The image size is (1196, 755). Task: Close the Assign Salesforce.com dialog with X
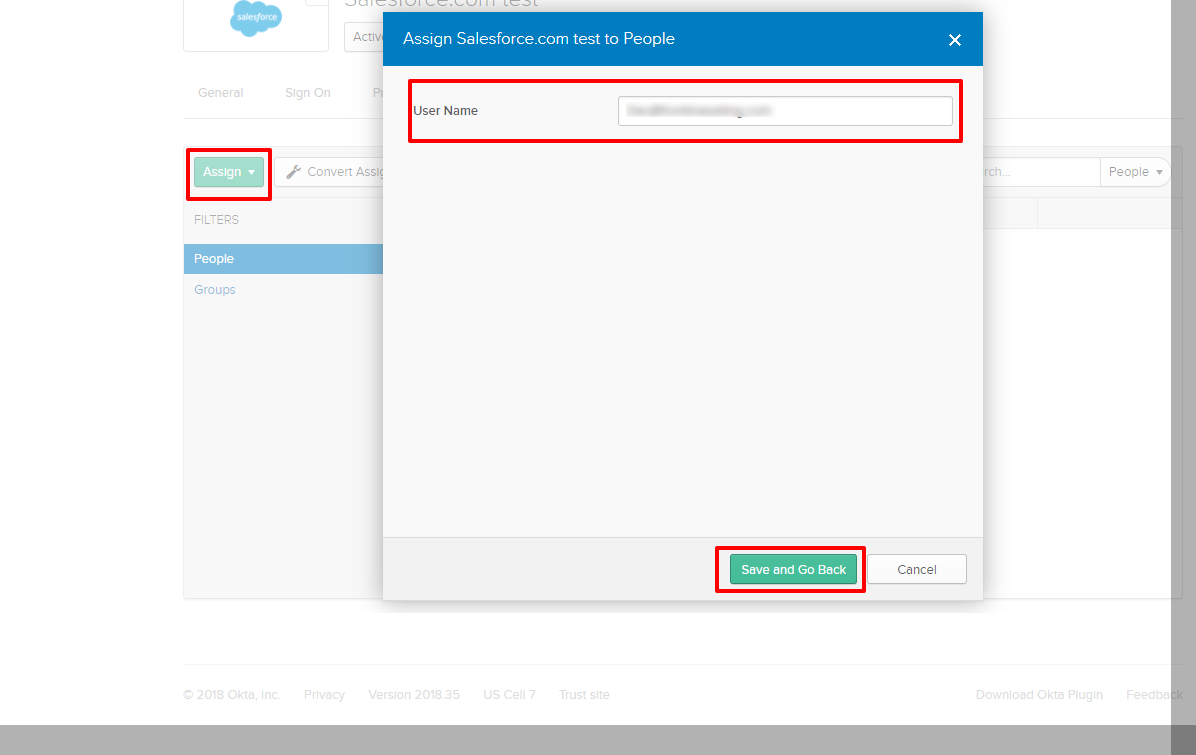tap(954, 40)
